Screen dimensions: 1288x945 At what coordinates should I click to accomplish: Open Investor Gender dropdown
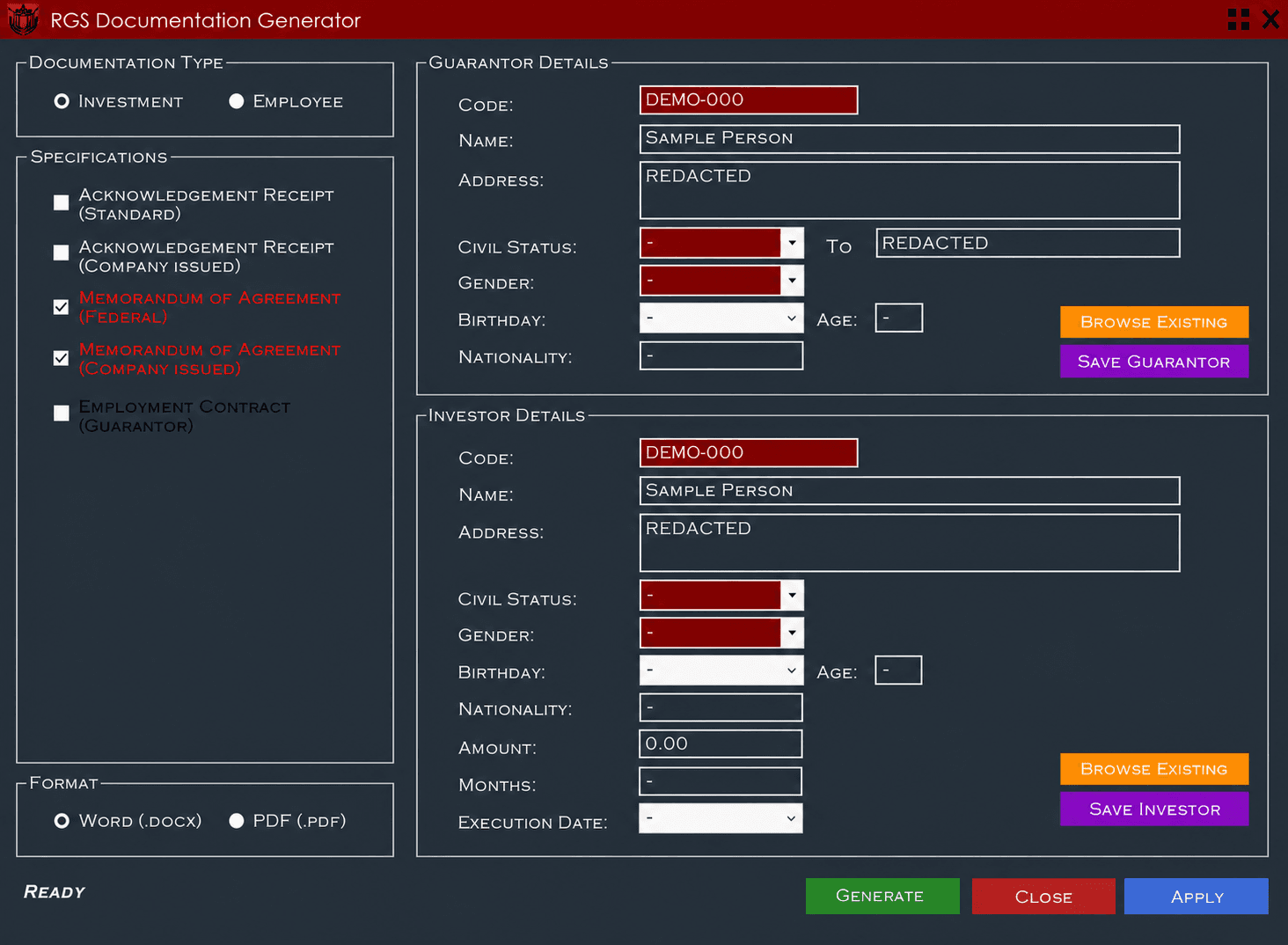click(792, 633)
